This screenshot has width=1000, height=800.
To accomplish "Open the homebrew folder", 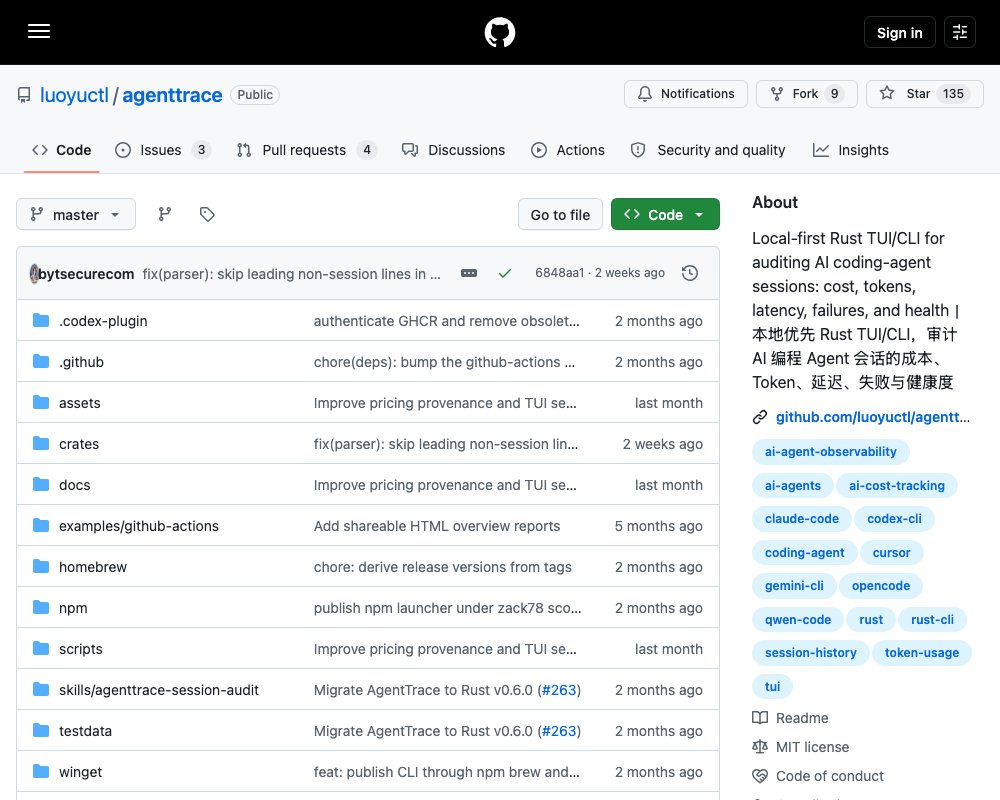I will [x=92, y=567].
